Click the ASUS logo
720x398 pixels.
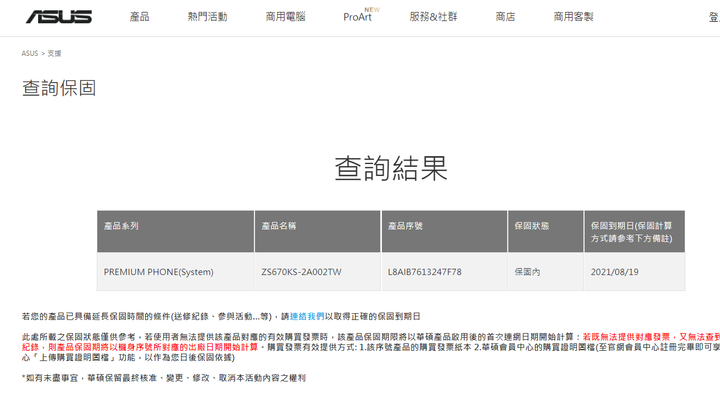[x=59, y=17]
